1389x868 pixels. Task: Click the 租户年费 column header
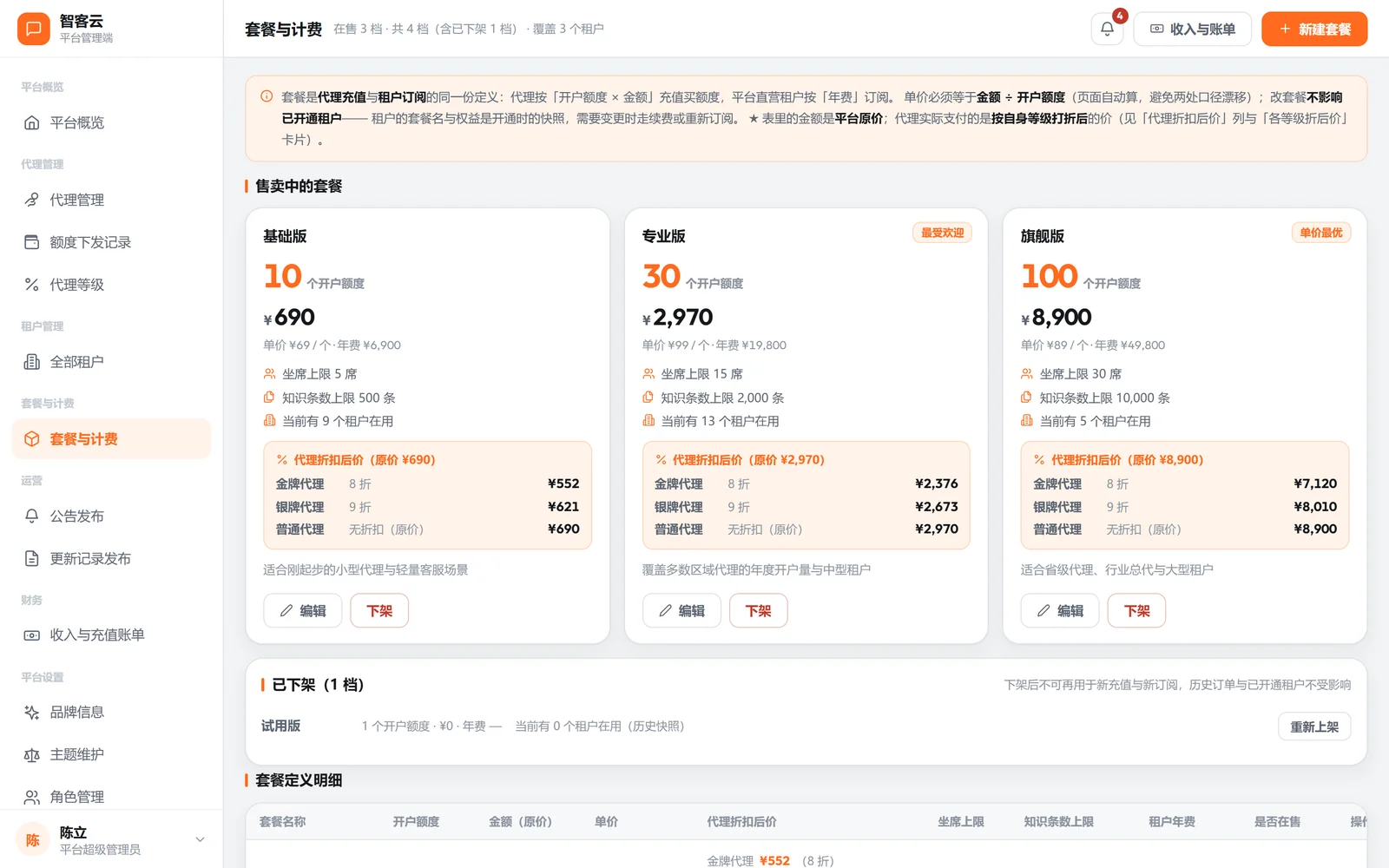pyautogui.click(x=1172, y=821)
